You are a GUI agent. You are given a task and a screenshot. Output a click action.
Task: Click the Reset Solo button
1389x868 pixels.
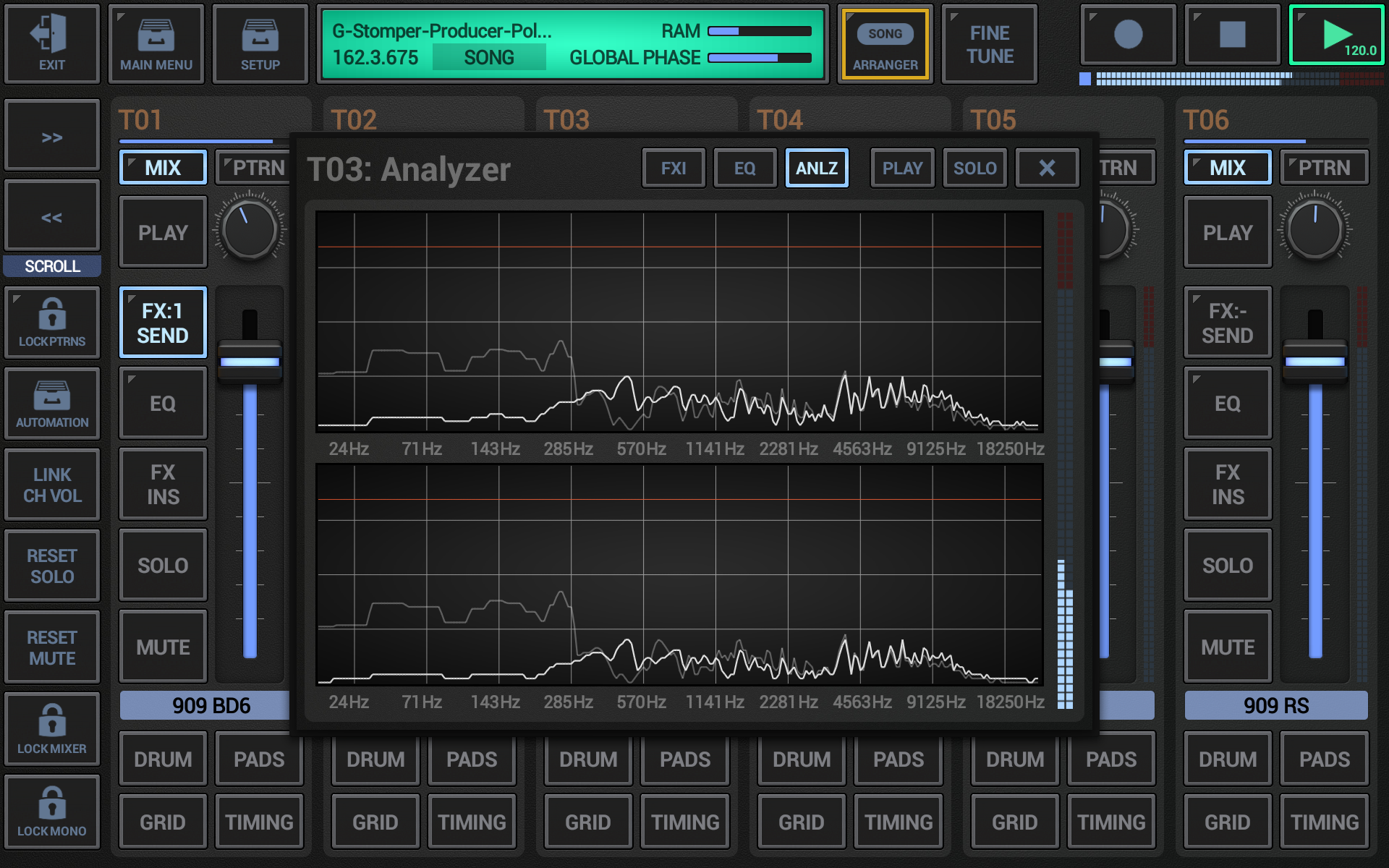[51, 565]
